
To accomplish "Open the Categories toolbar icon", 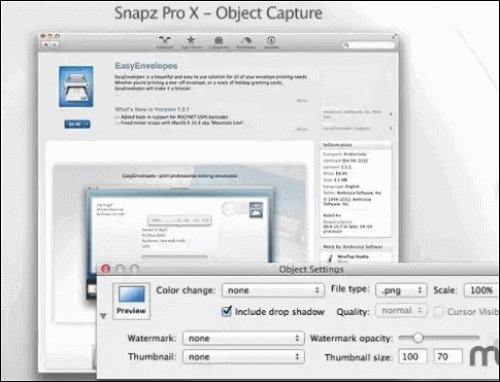I will (219, 42).
